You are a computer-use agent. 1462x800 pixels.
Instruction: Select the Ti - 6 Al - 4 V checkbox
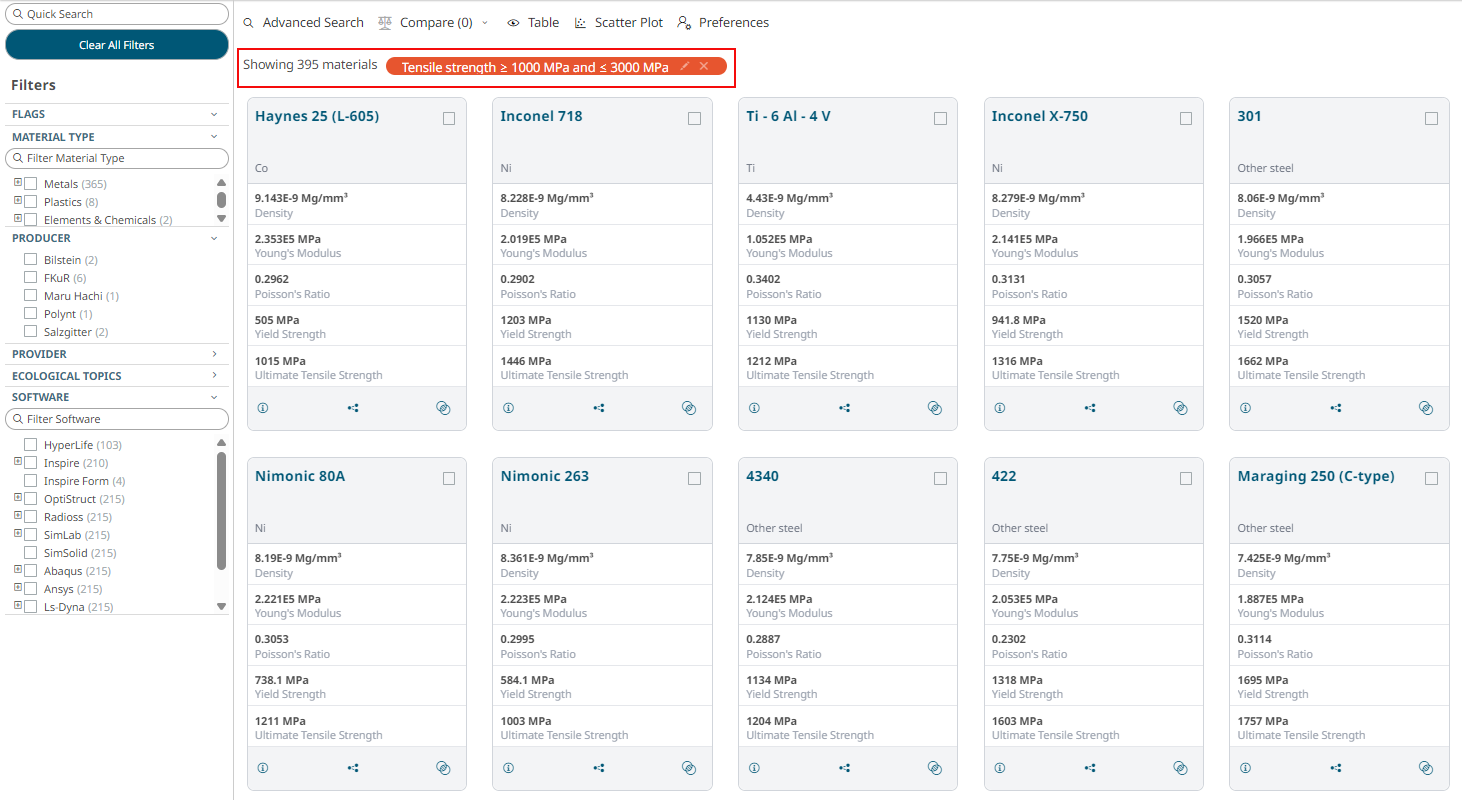(940, 118)
